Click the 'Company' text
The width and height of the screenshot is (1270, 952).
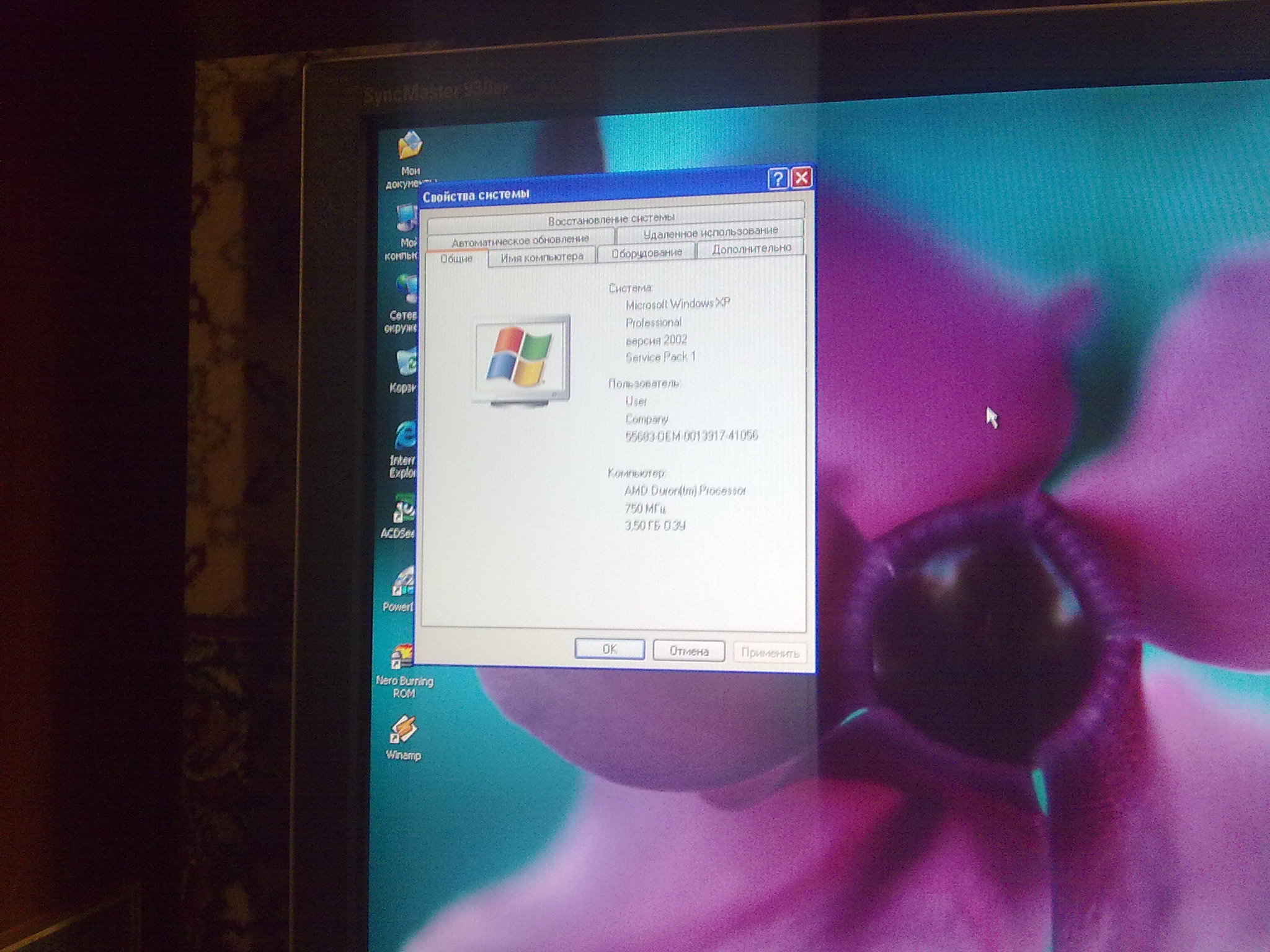(647, 418)
